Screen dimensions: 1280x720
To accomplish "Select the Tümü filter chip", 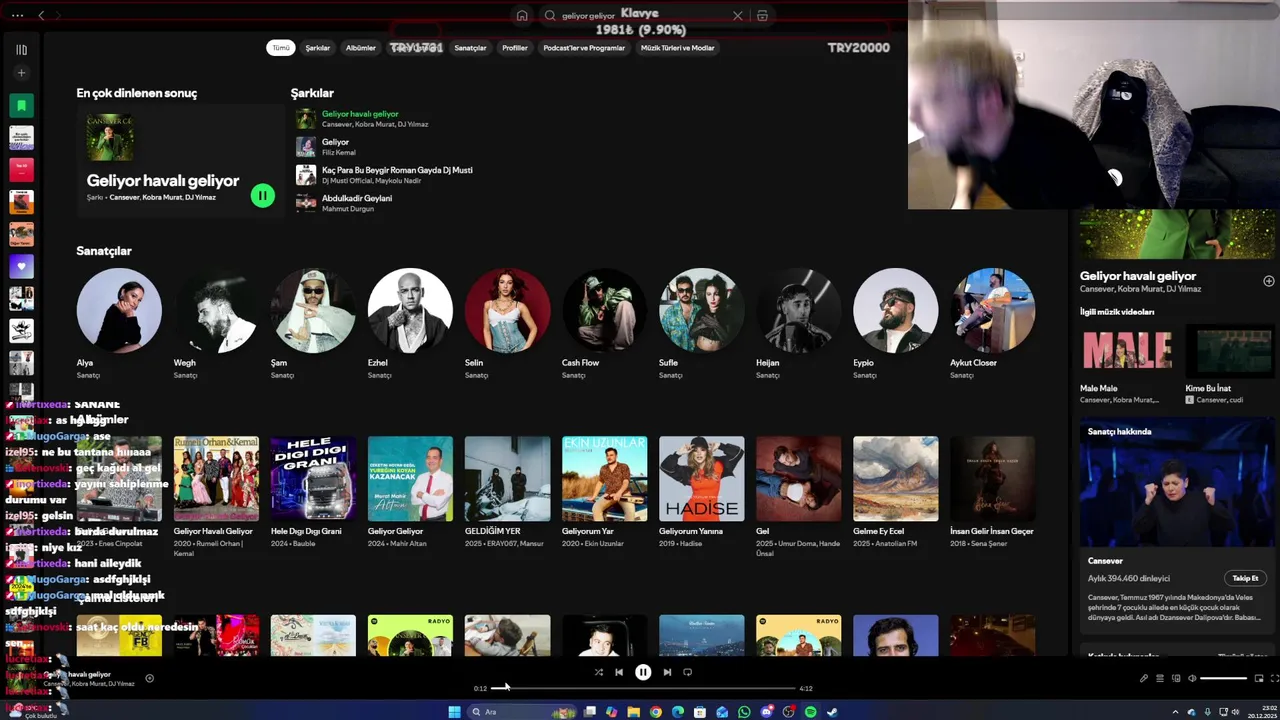I will [281, 48].
